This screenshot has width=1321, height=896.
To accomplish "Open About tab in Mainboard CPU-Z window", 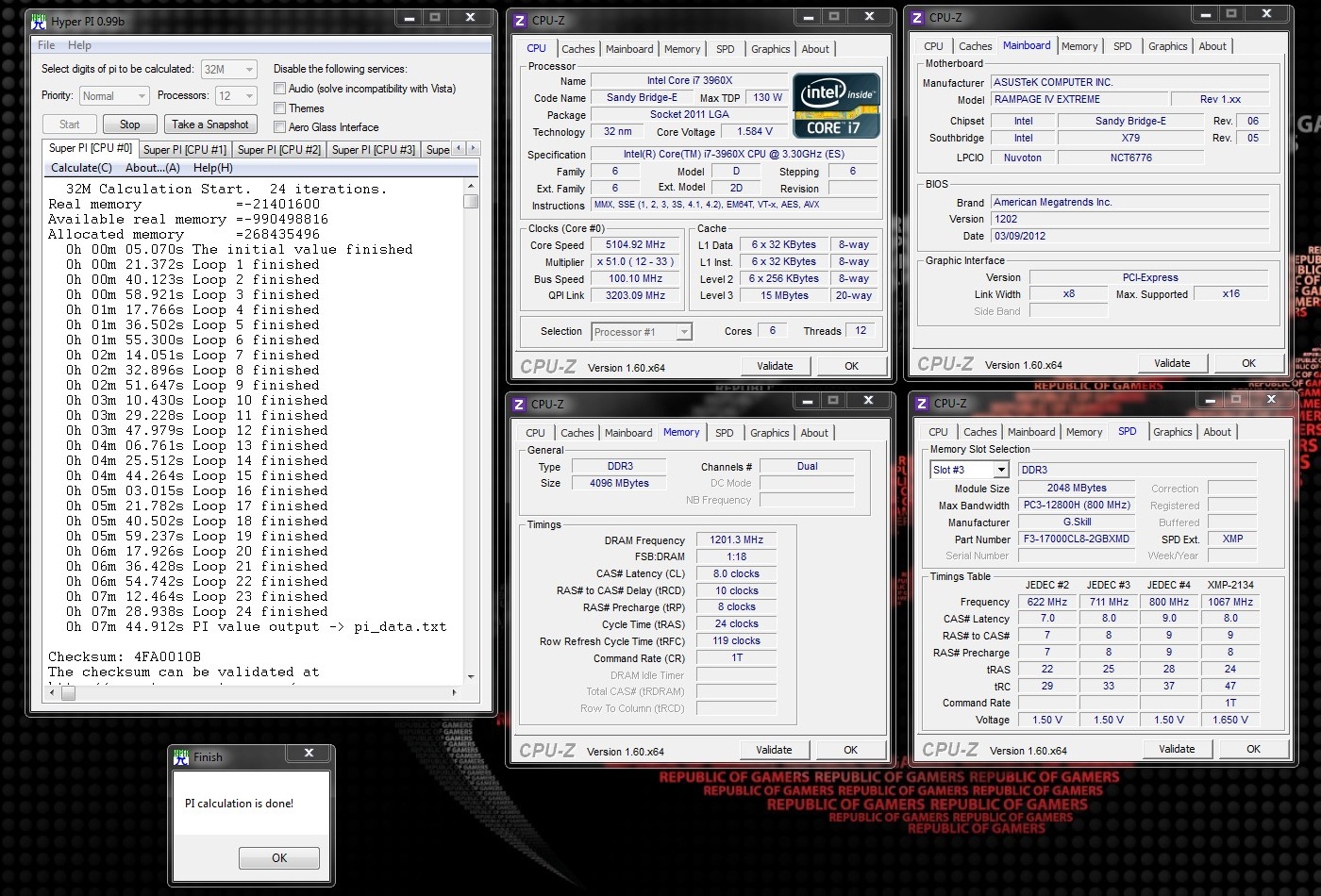I will [1213, 46].
